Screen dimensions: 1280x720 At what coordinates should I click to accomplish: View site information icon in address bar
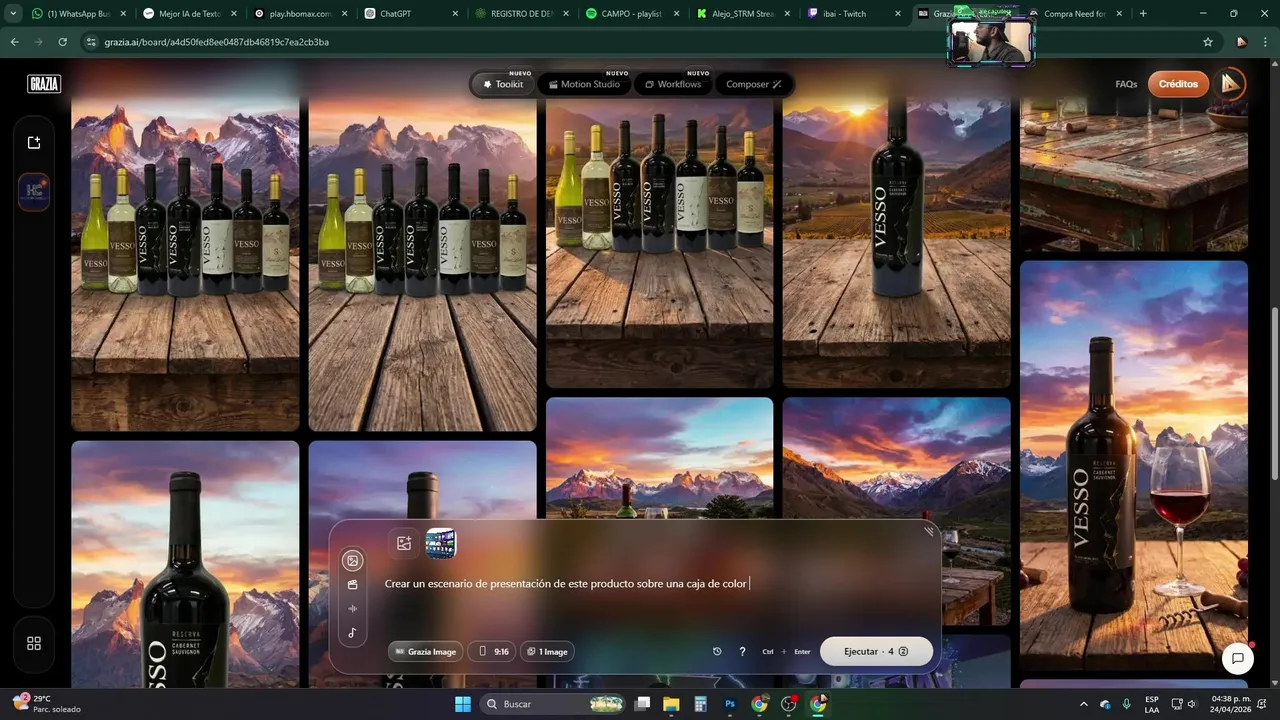(91, 42)
